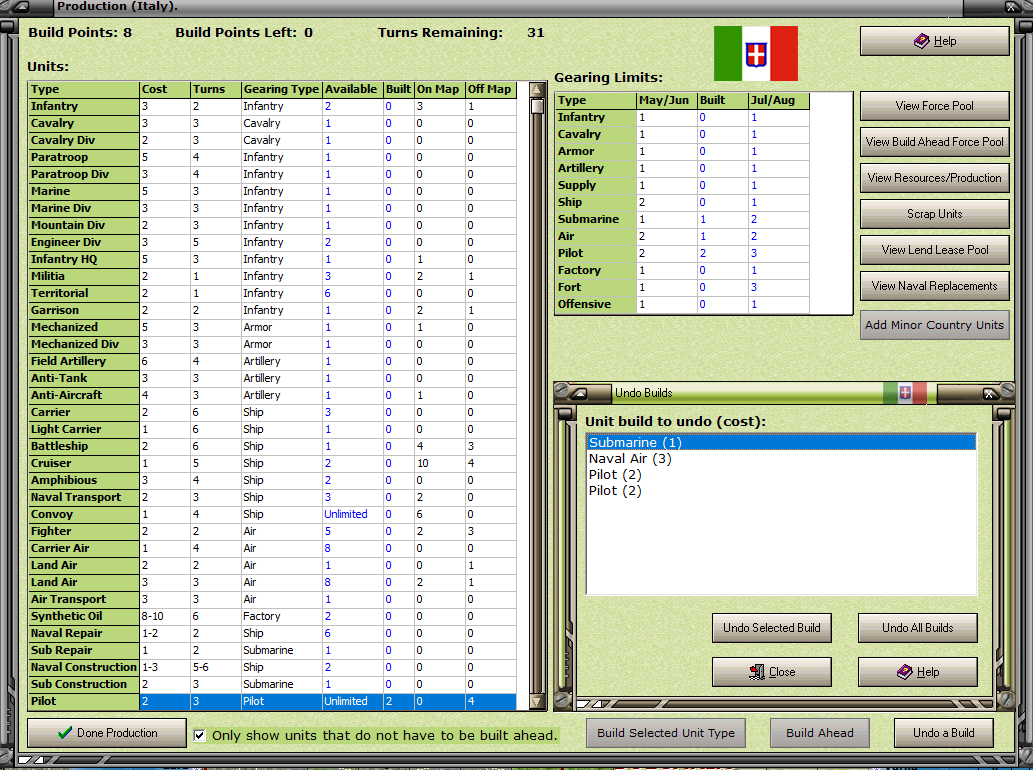Open View Force Pool
This screenshot has height=771, width=1033.
(x=934, y=105)
